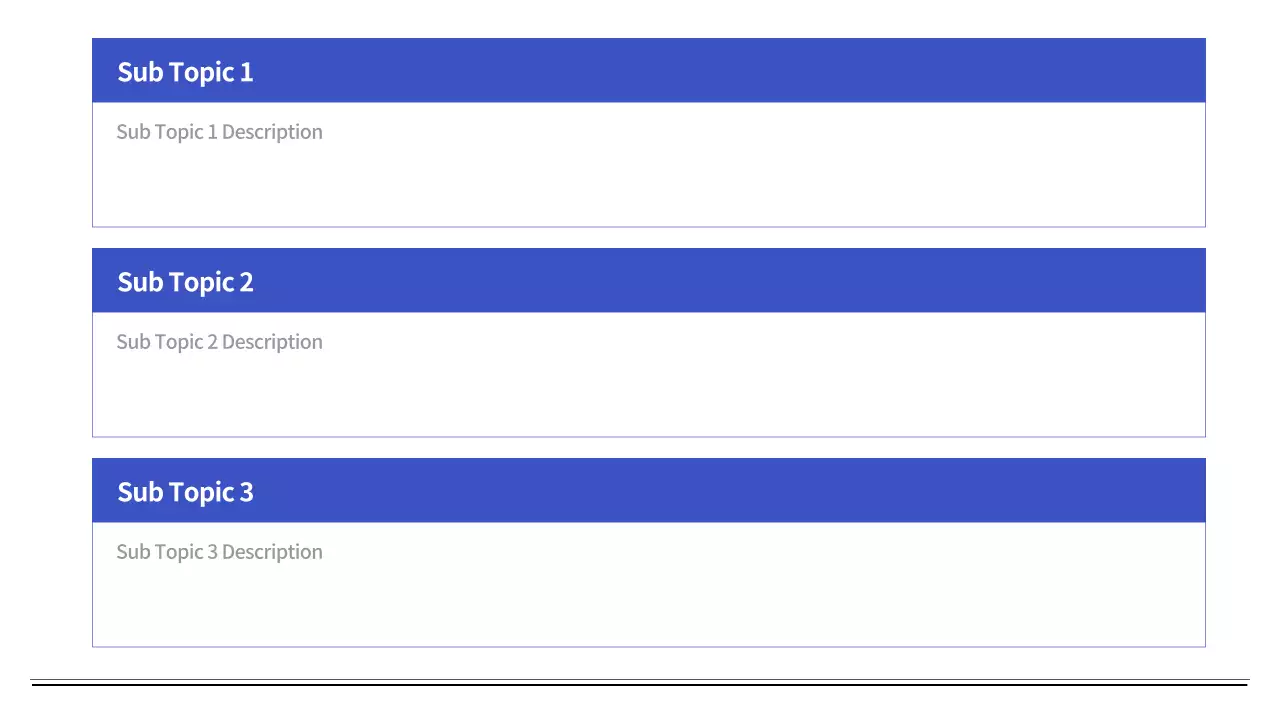
Task: Click the numeral "3" in the third blue header
Action: pyautogui.click(x=246, y=492)
